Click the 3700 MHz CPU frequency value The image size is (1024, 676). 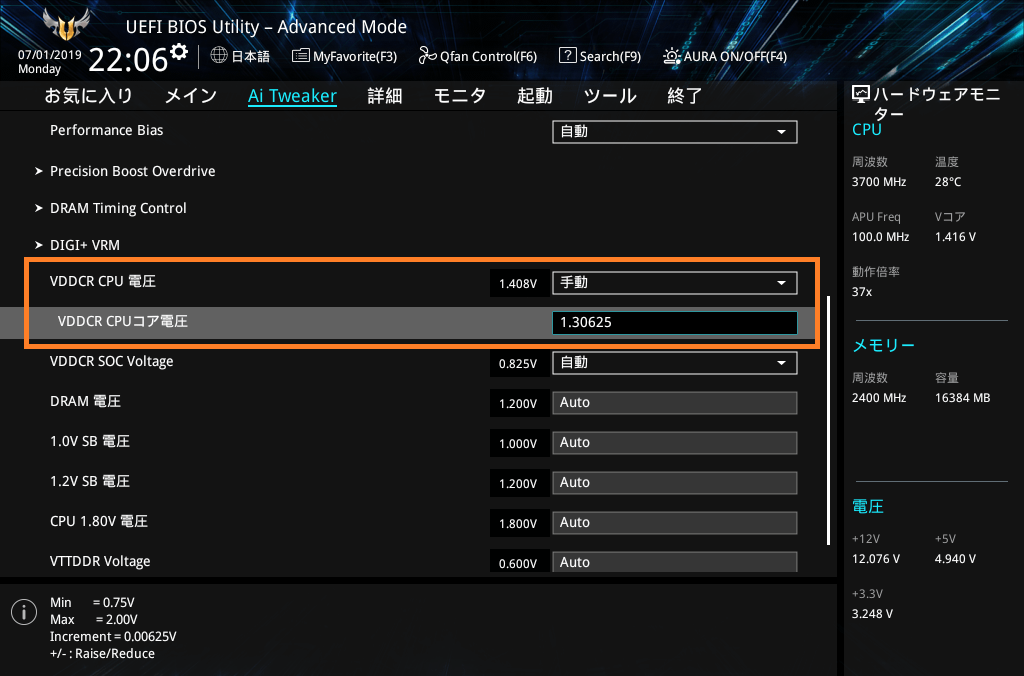(879, 182)
